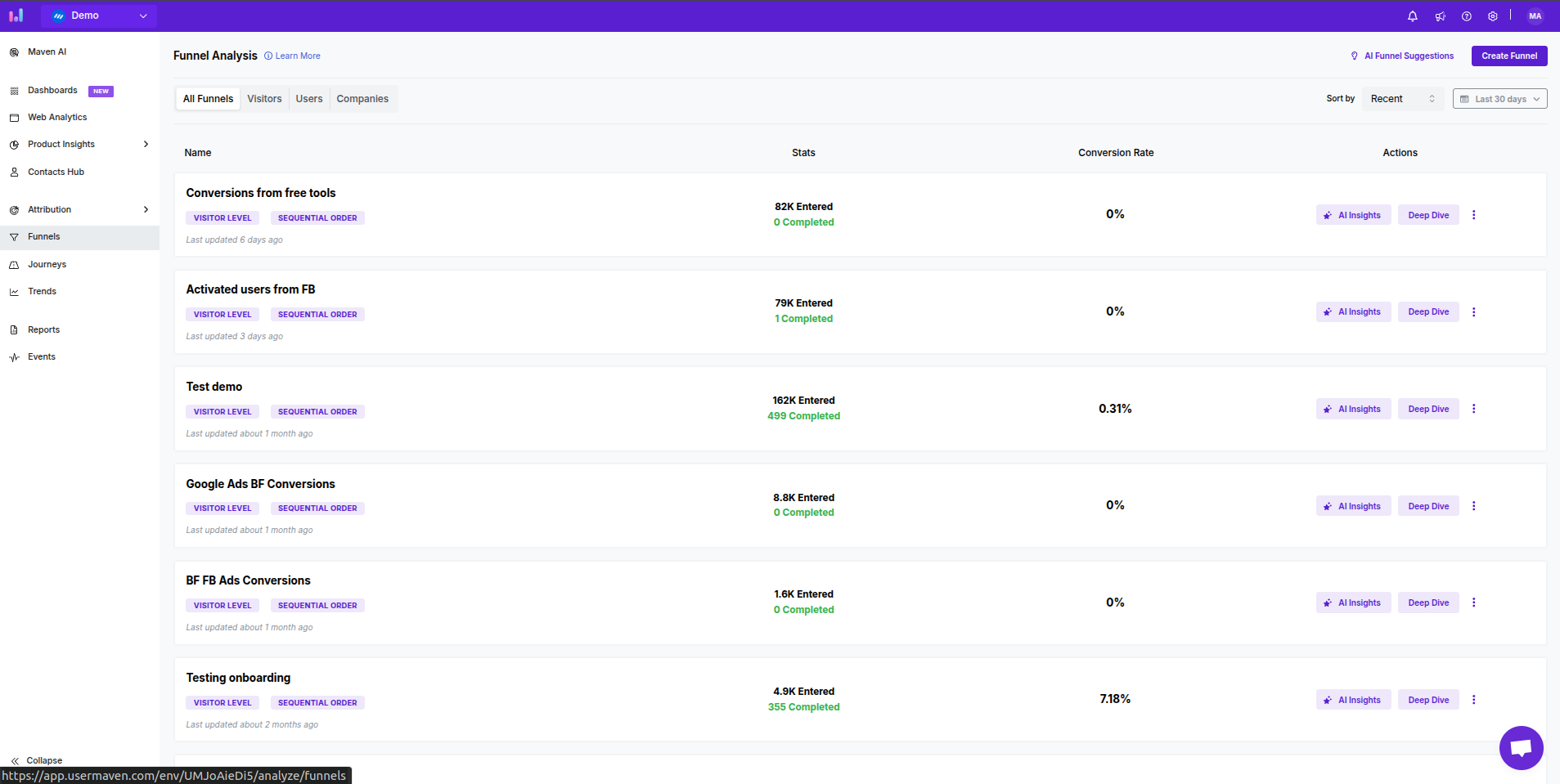
Task: Open AI Insights for Conversions from free tools
Action: pos(1353,216)
